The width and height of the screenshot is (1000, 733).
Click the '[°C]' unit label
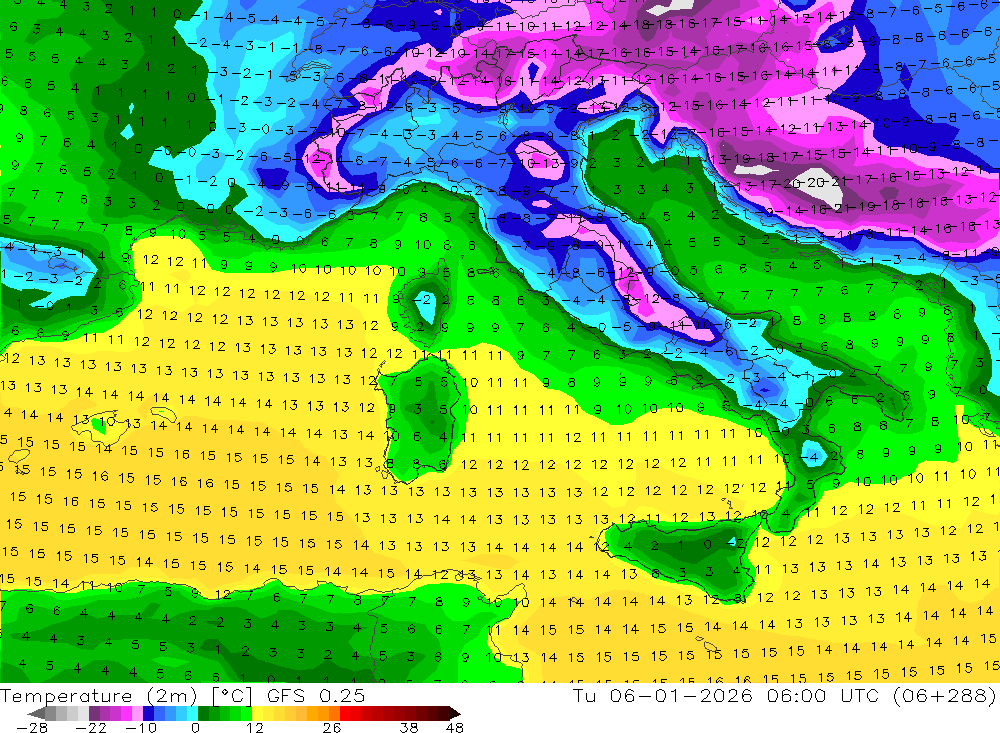[232, 696]
